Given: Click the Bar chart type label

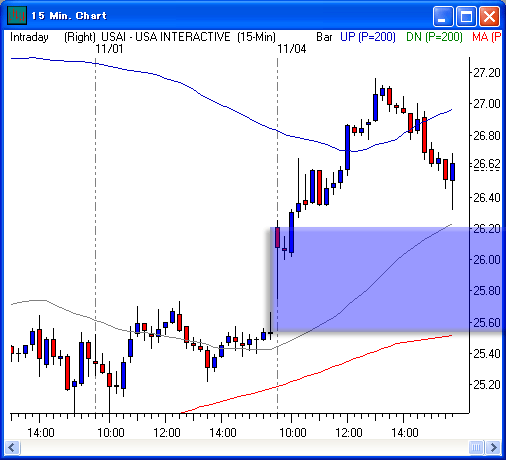Looking at the screenshot, I should (x=324, y=37).
